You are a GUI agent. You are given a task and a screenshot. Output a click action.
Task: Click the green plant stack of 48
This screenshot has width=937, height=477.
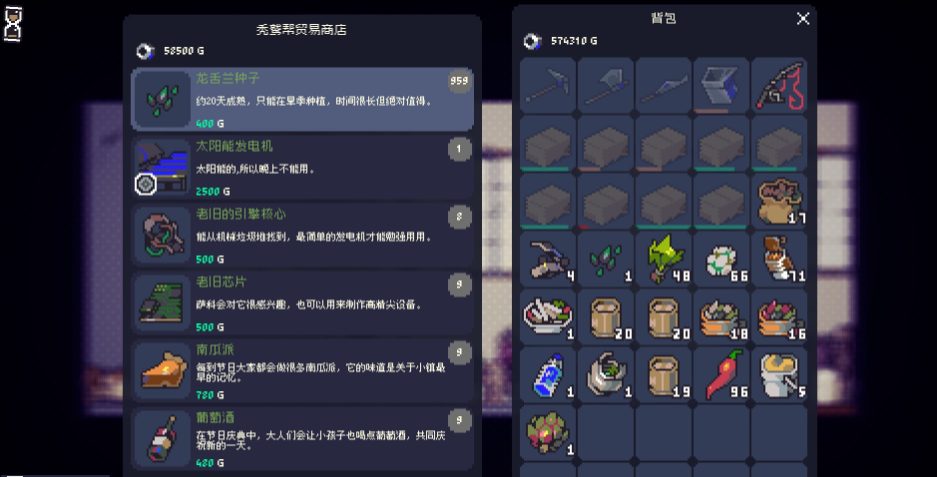(x=663, y=259)
